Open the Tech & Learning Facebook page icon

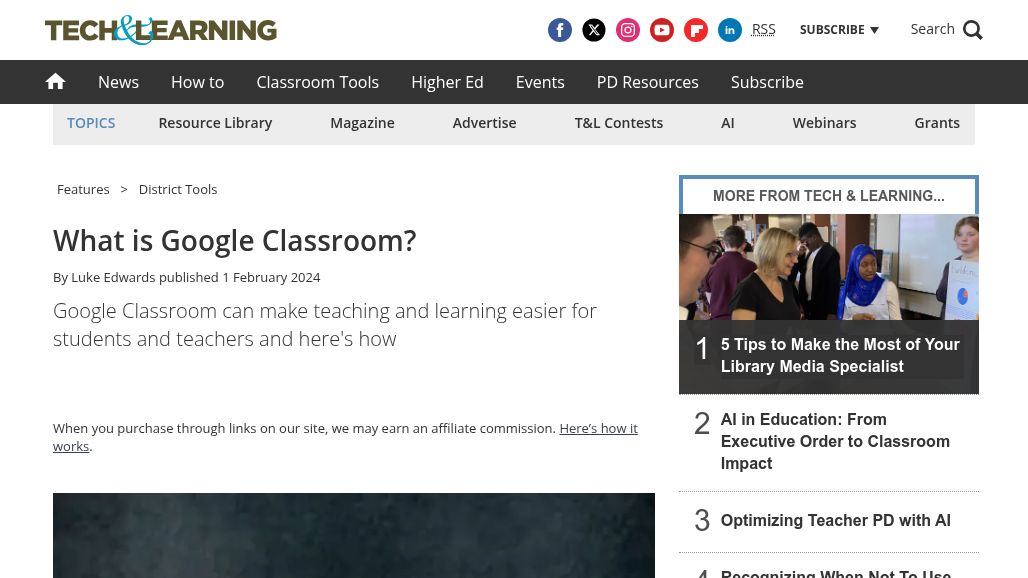[x=559, y=30]
